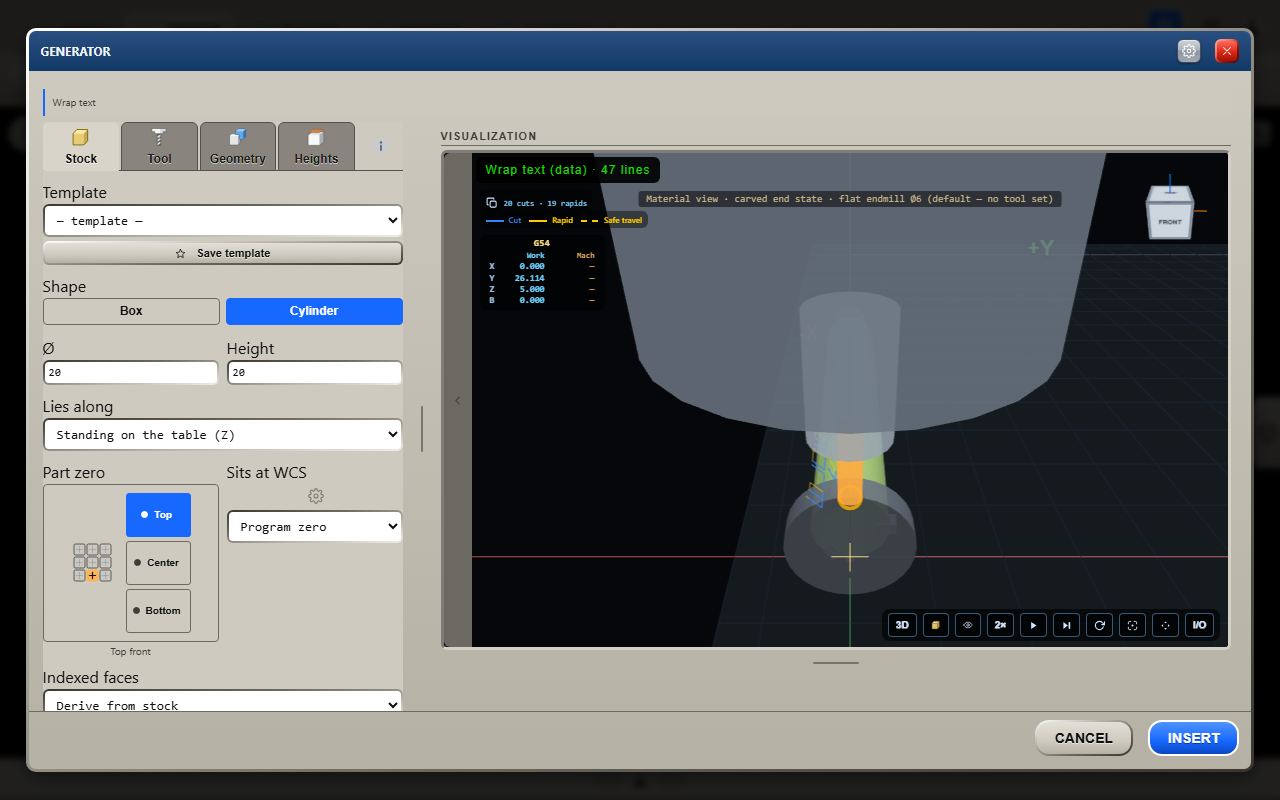Play the toolpath simulation

tap(1033, 625)
